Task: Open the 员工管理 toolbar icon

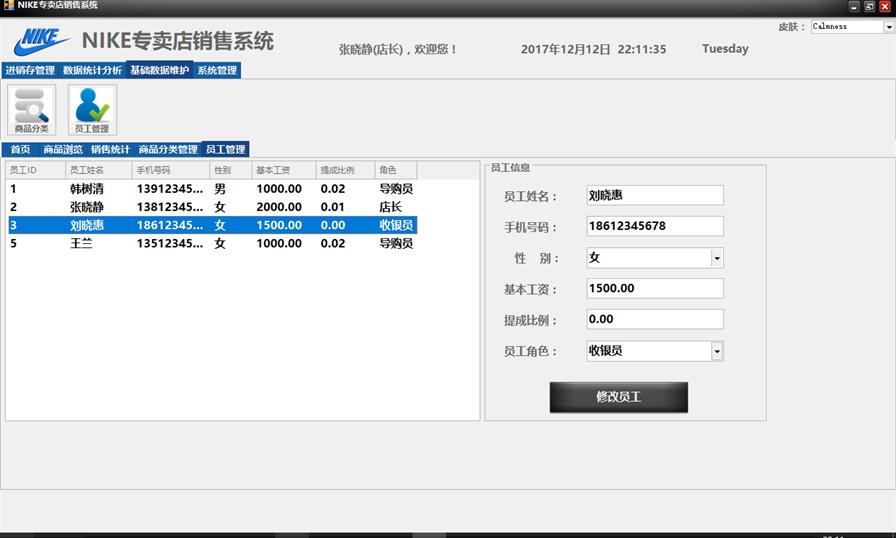Action: pos(92,109)
